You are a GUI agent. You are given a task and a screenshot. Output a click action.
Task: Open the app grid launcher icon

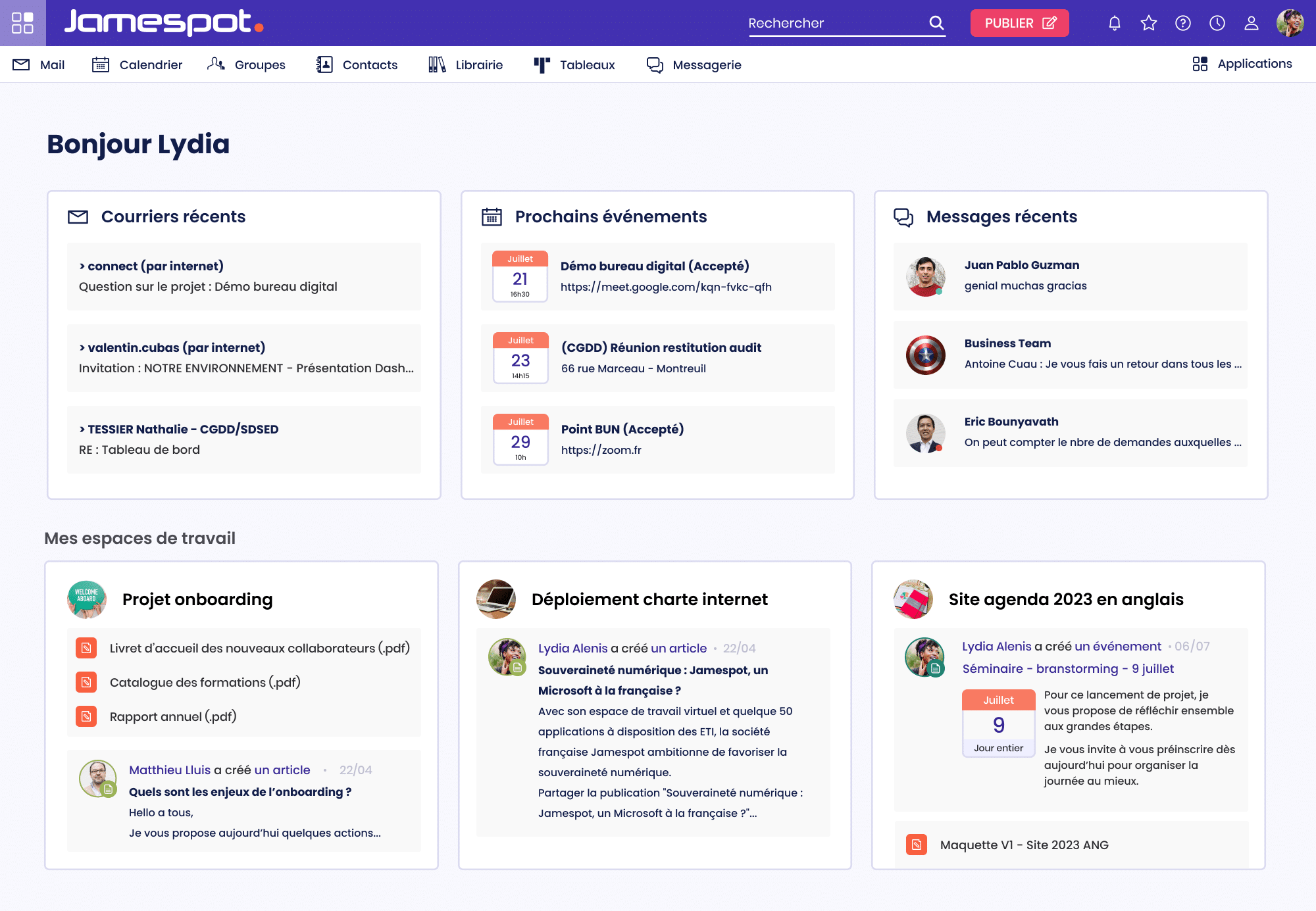click(x=22, y=23)
